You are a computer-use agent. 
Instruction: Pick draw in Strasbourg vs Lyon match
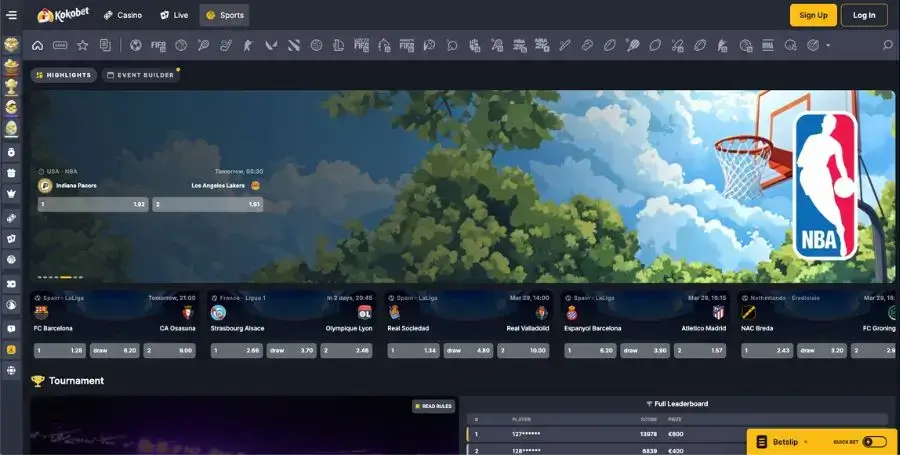pos(292,350)
